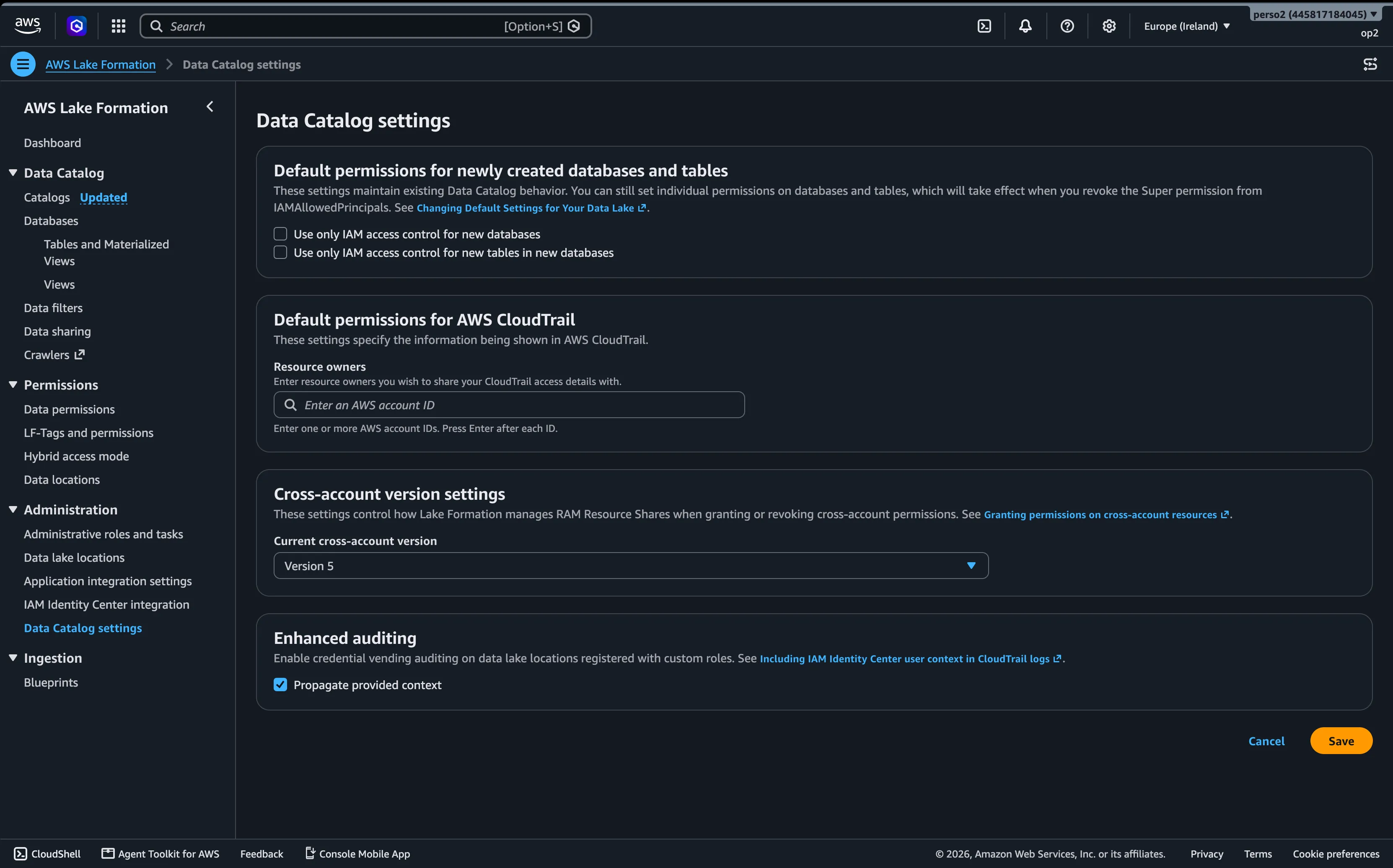This screenshot has width=1393, height=868.
Task: Open IAM Identity Center user context CloudTrail link
Action: click(x=911, y=659)
